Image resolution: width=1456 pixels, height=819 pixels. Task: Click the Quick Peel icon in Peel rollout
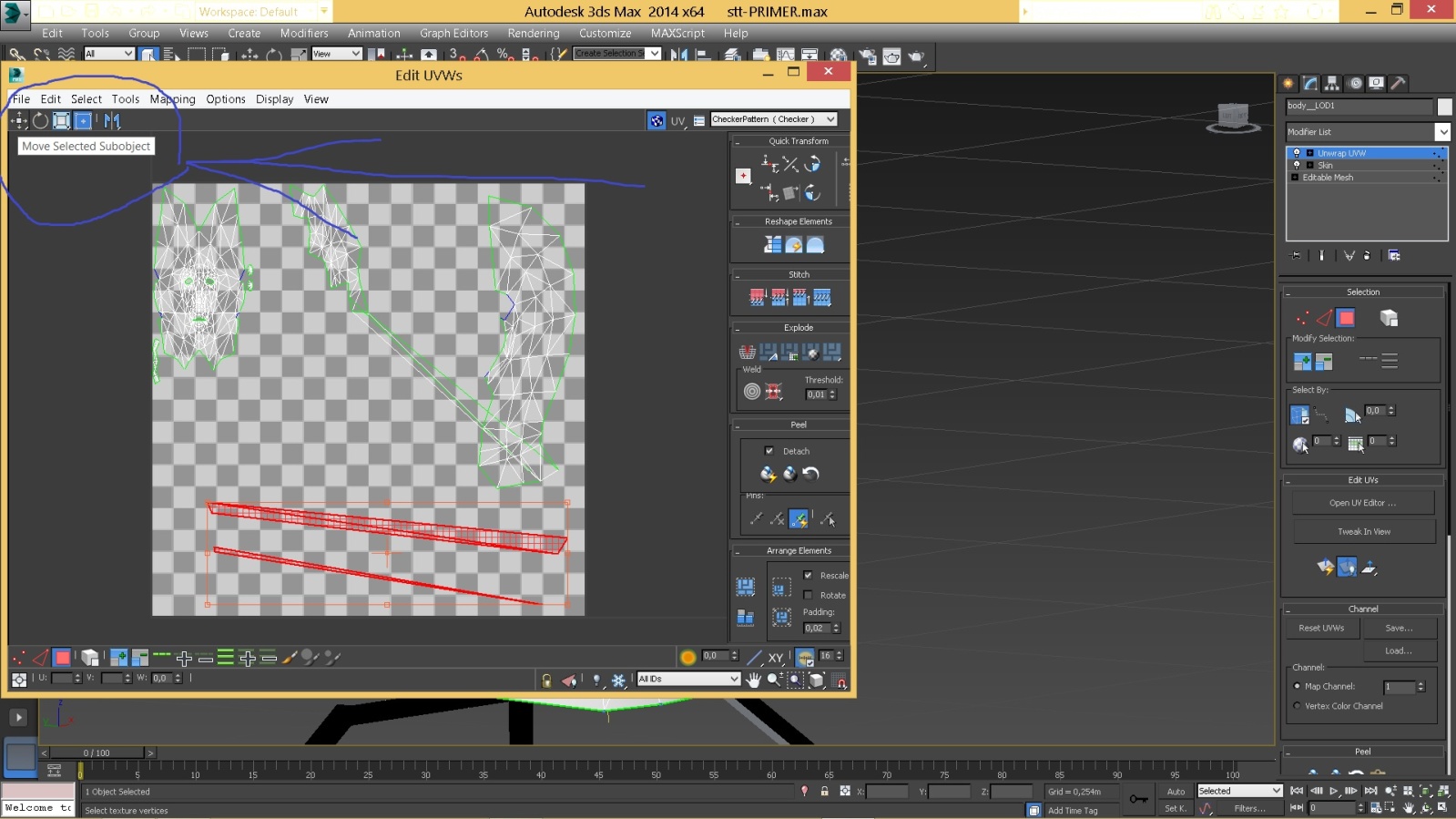[x=768, y=474]
